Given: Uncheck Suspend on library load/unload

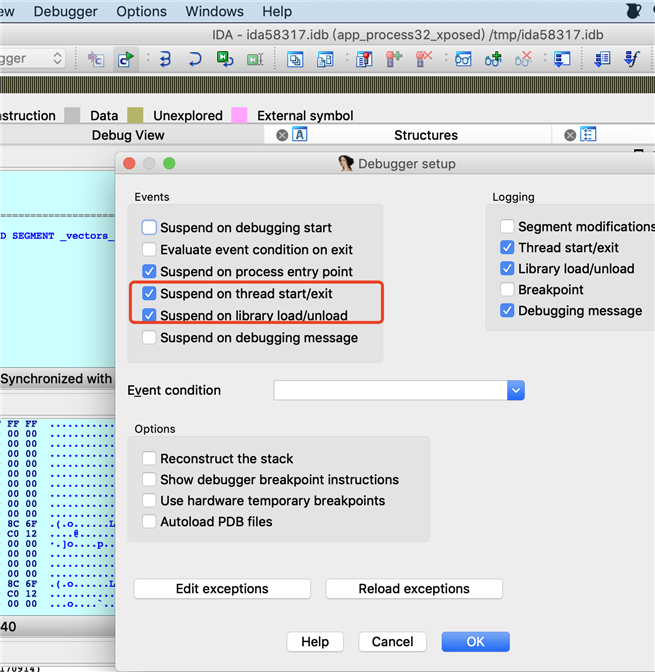Looking at the screenshot, I should click(x=149, y=315).
